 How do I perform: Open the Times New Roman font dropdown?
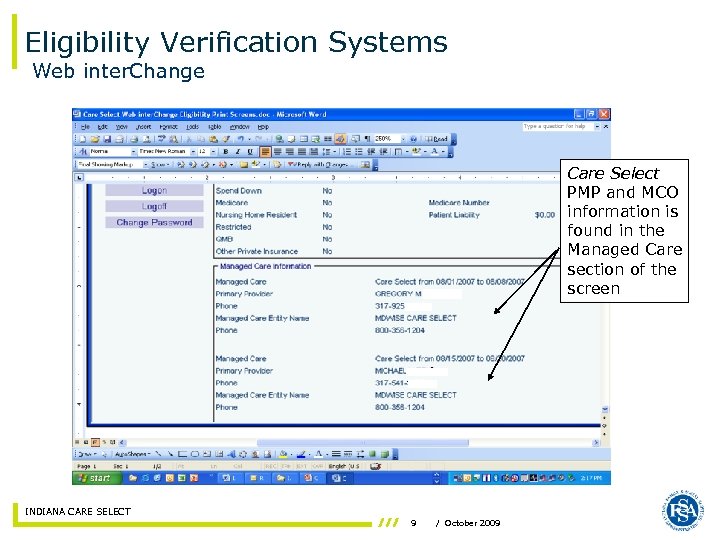(x=193, y=152)
